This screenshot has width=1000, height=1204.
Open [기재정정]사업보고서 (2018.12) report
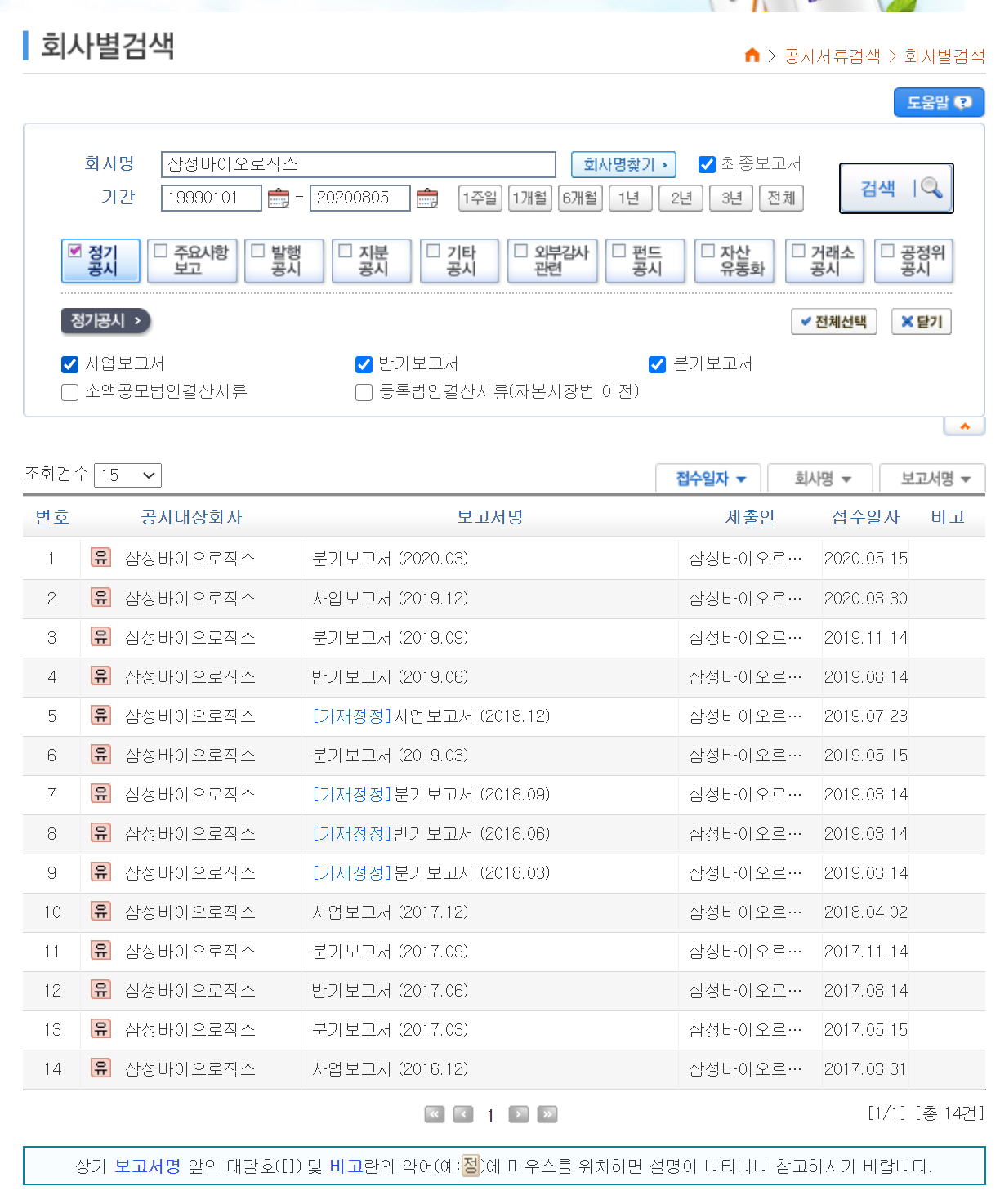431,716
